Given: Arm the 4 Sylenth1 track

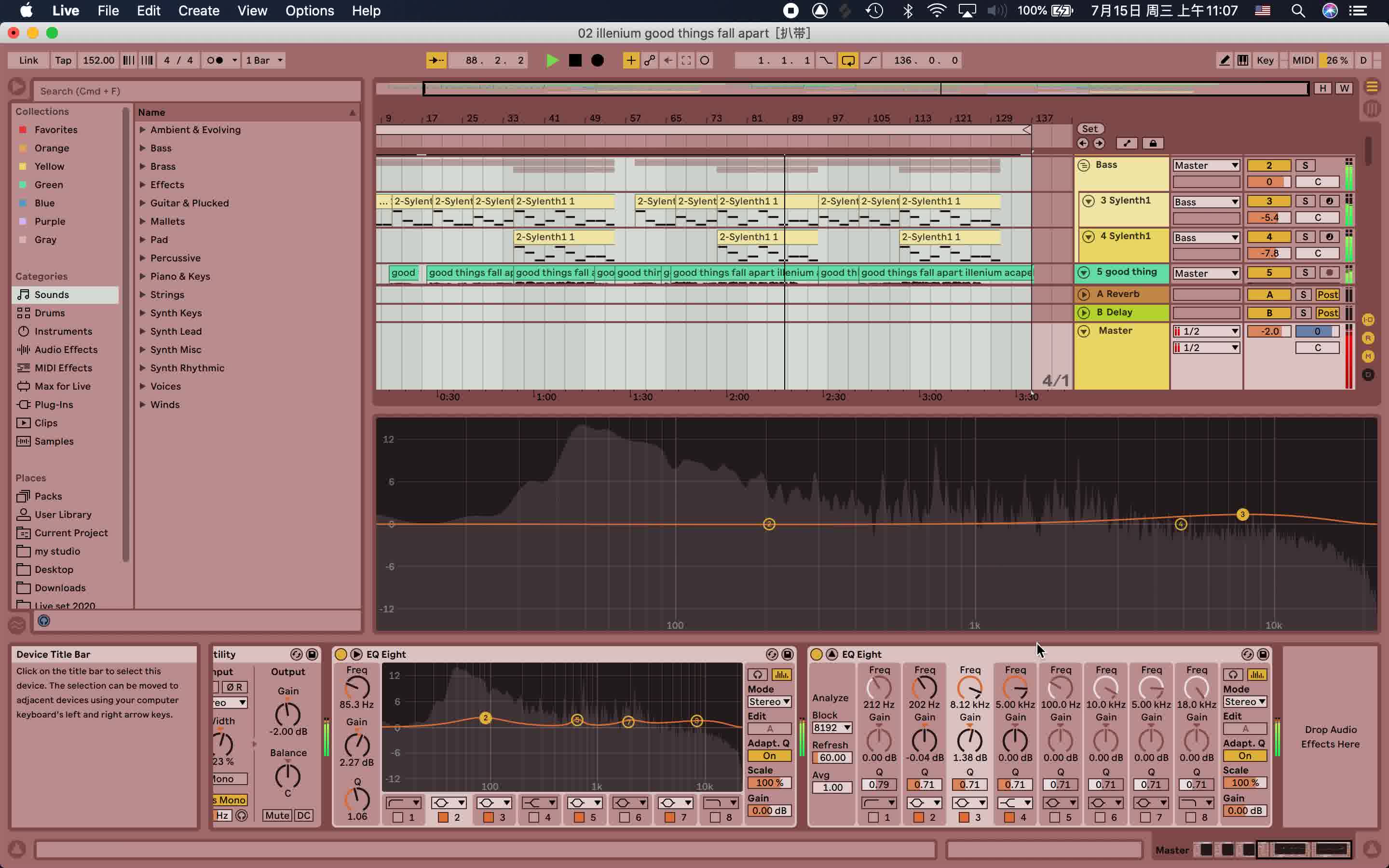Looking at the screenshot, I should [1329, 236].
